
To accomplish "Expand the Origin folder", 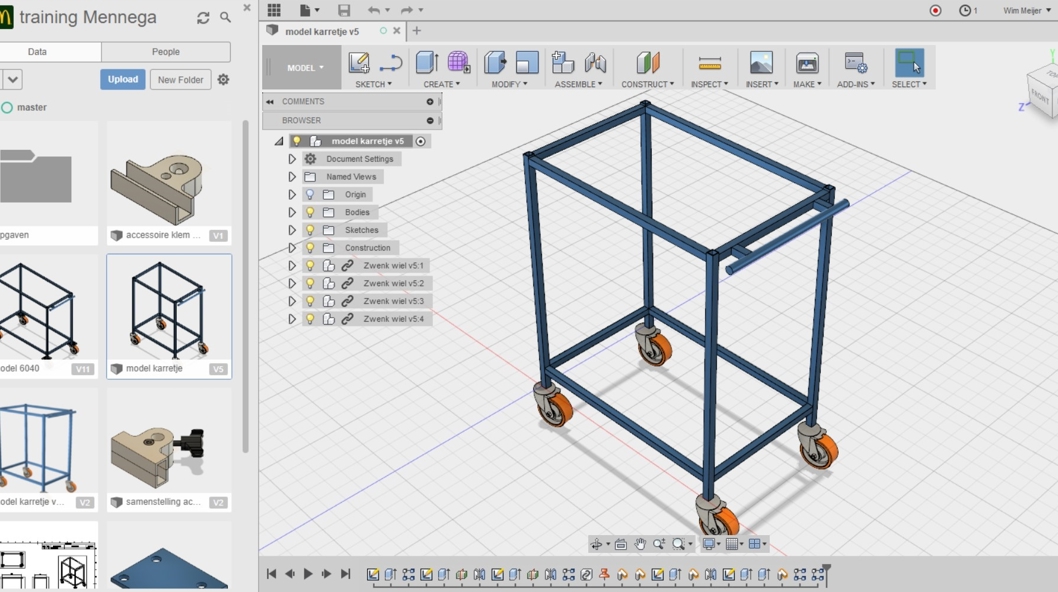I will [291, 194].
